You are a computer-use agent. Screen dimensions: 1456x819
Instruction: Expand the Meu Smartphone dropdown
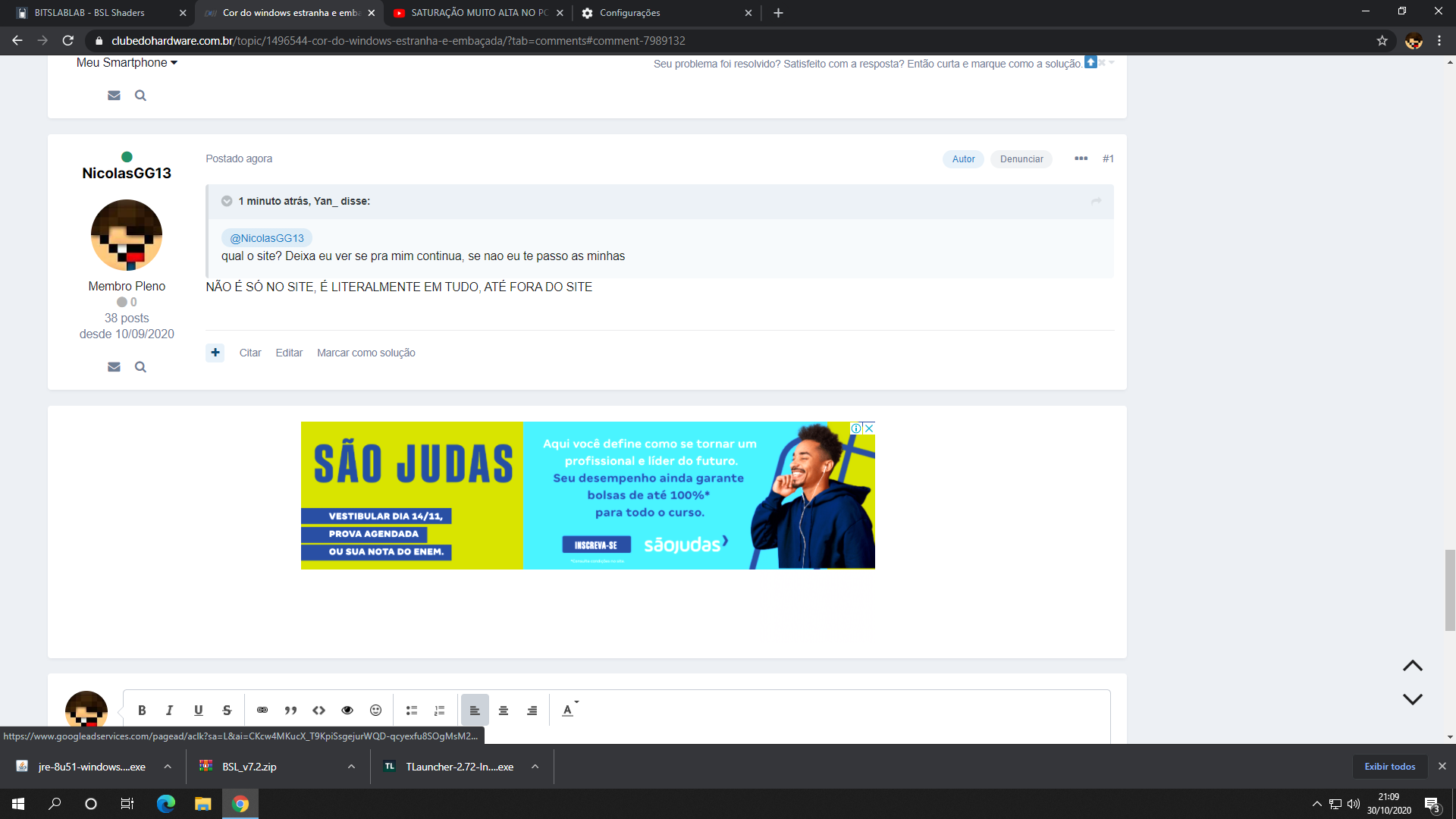[127, 63]
